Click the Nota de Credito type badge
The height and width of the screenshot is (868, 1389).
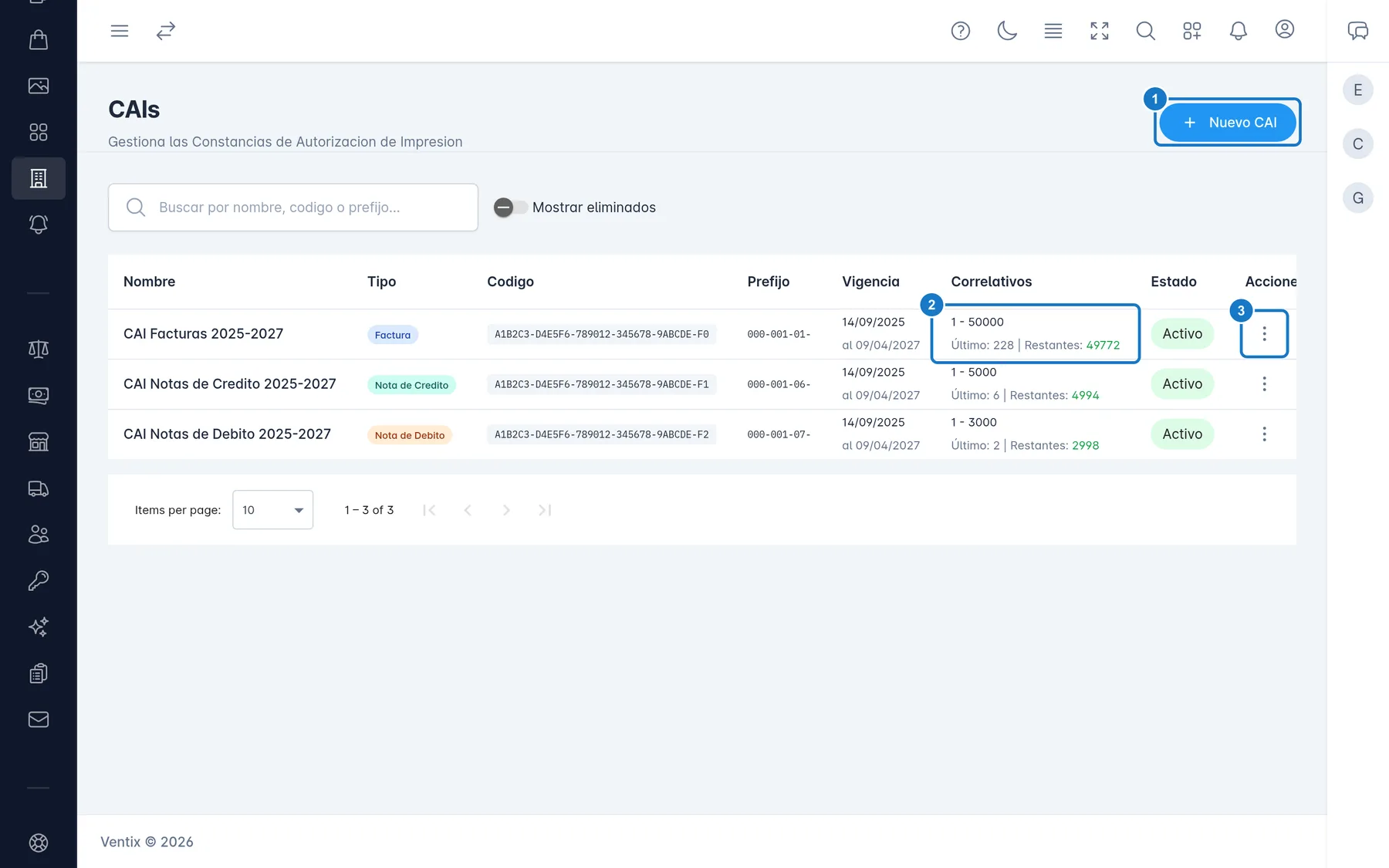411,385
